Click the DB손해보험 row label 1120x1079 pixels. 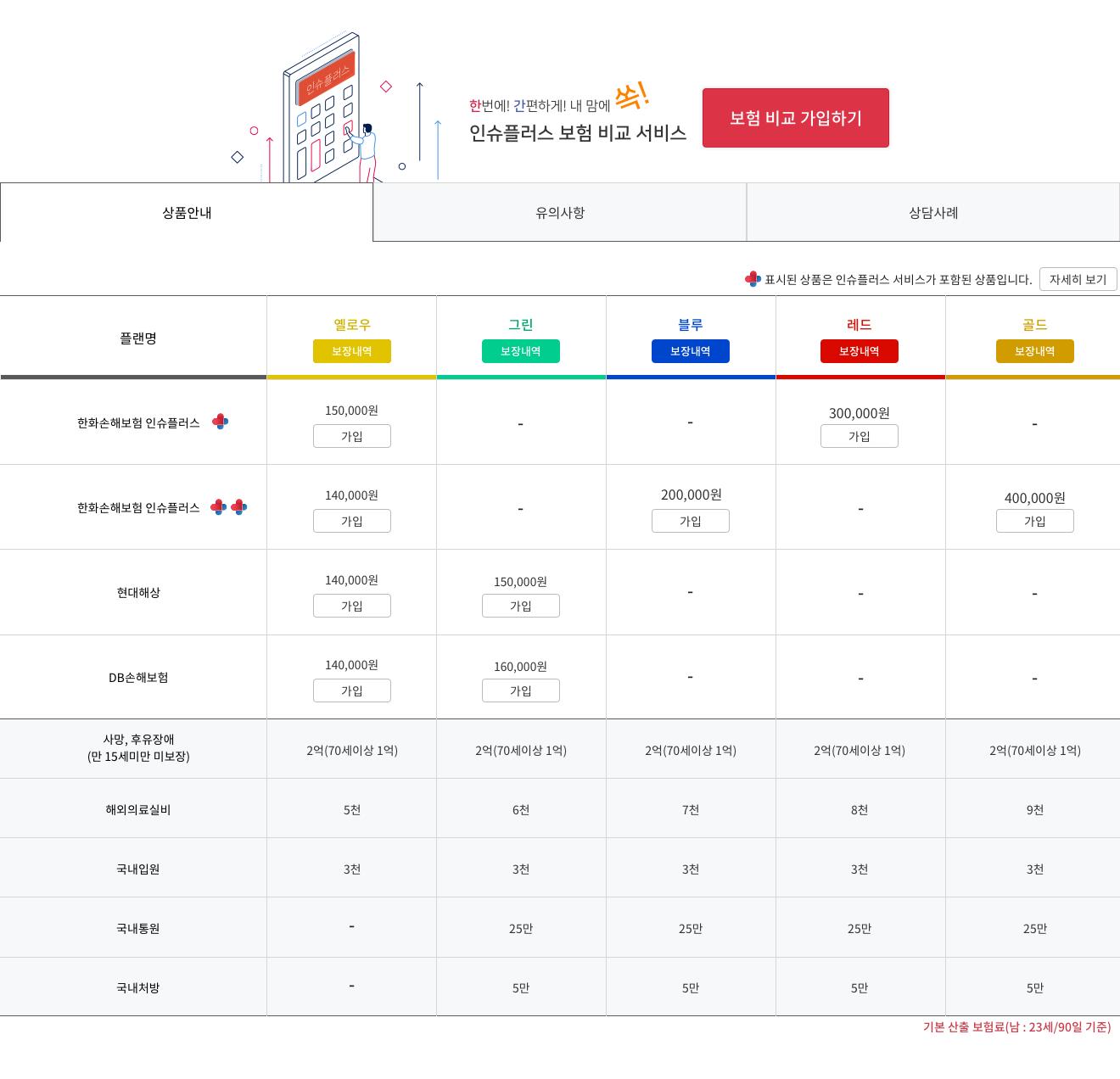138,677
